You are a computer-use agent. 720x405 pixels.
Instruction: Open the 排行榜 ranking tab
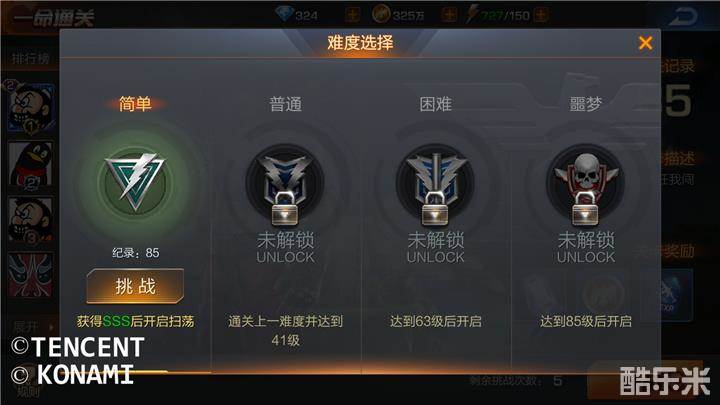point(31,58)
